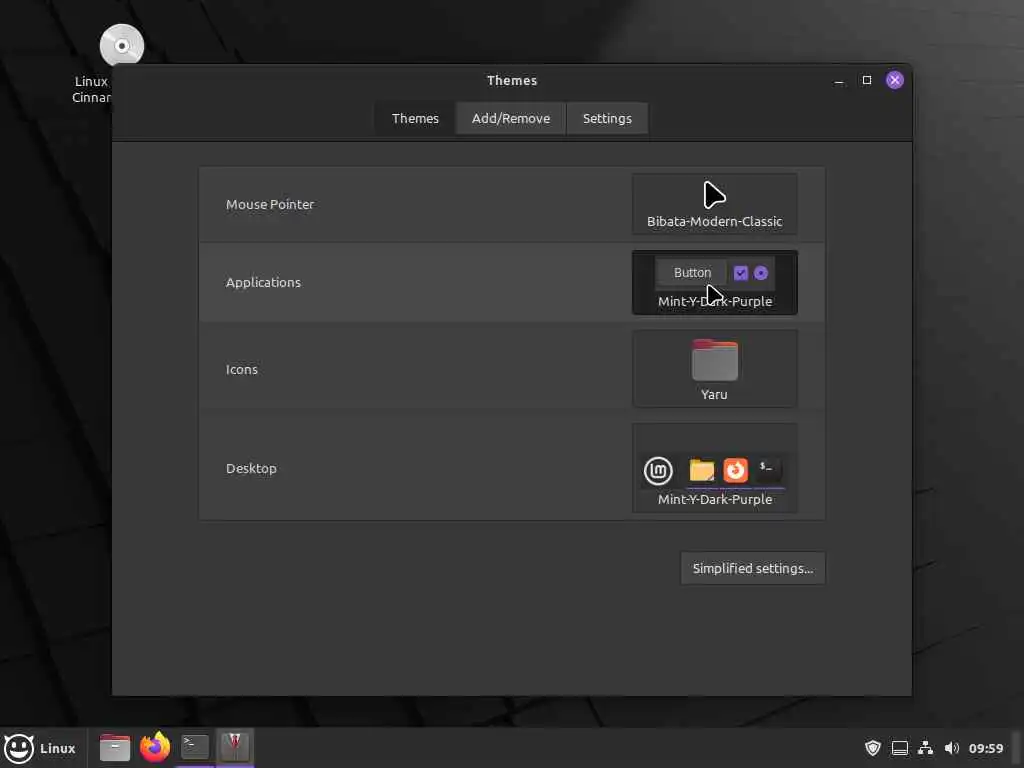The image size is (1024, 768).
Task: Close the Themes window with purple button
Action: click(x=895, y=80)
